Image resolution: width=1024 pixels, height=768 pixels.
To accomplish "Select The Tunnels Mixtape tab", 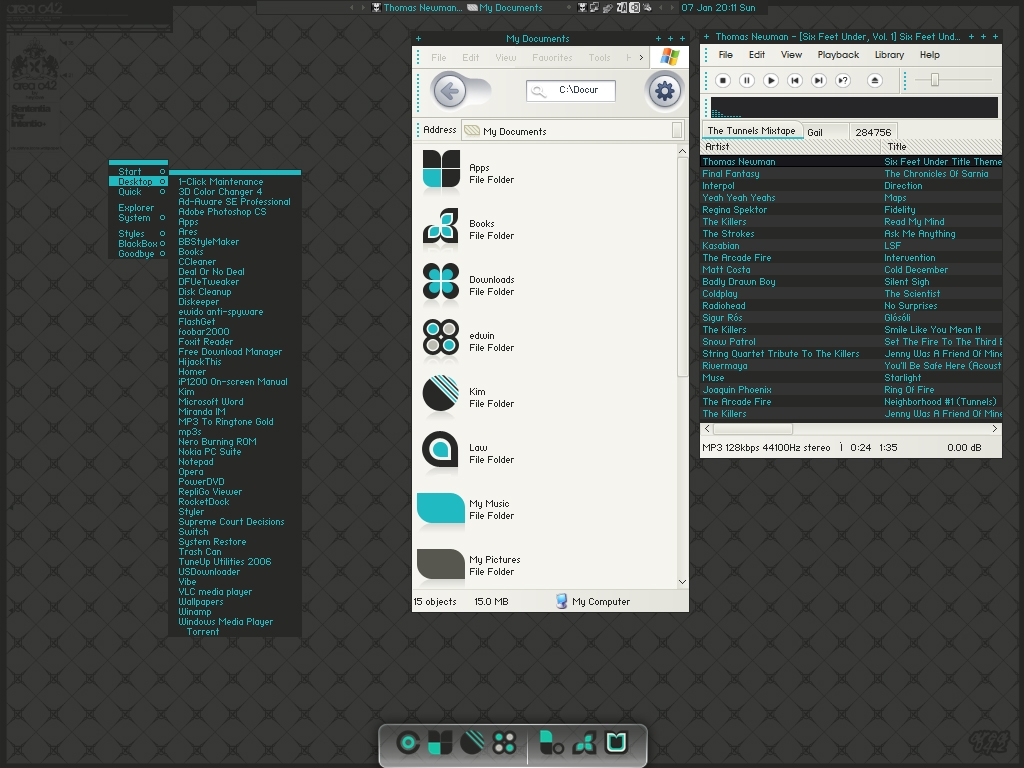I will pos(751,131).
